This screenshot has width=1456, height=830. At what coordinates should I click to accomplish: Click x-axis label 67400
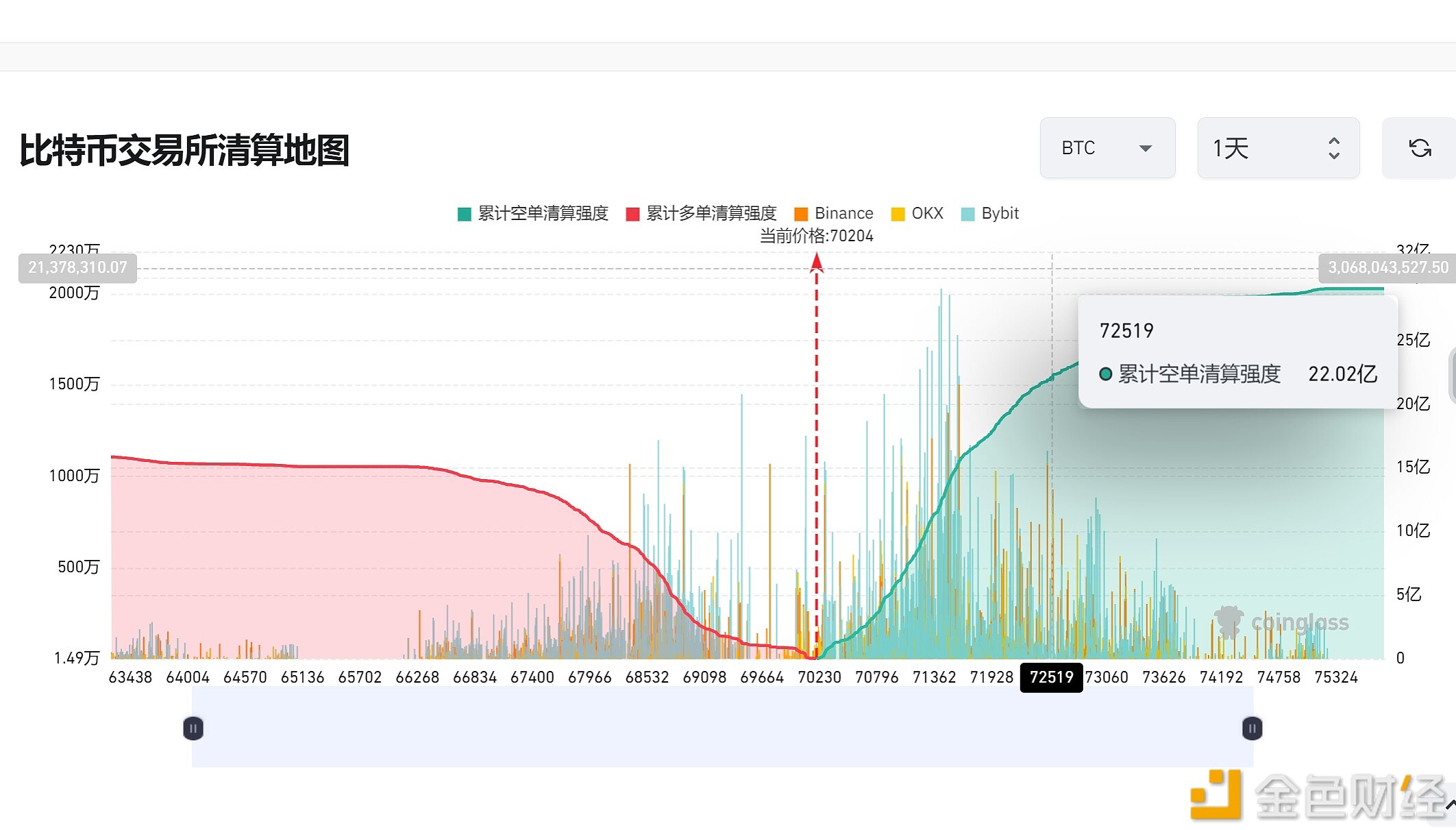click(532, 677)
